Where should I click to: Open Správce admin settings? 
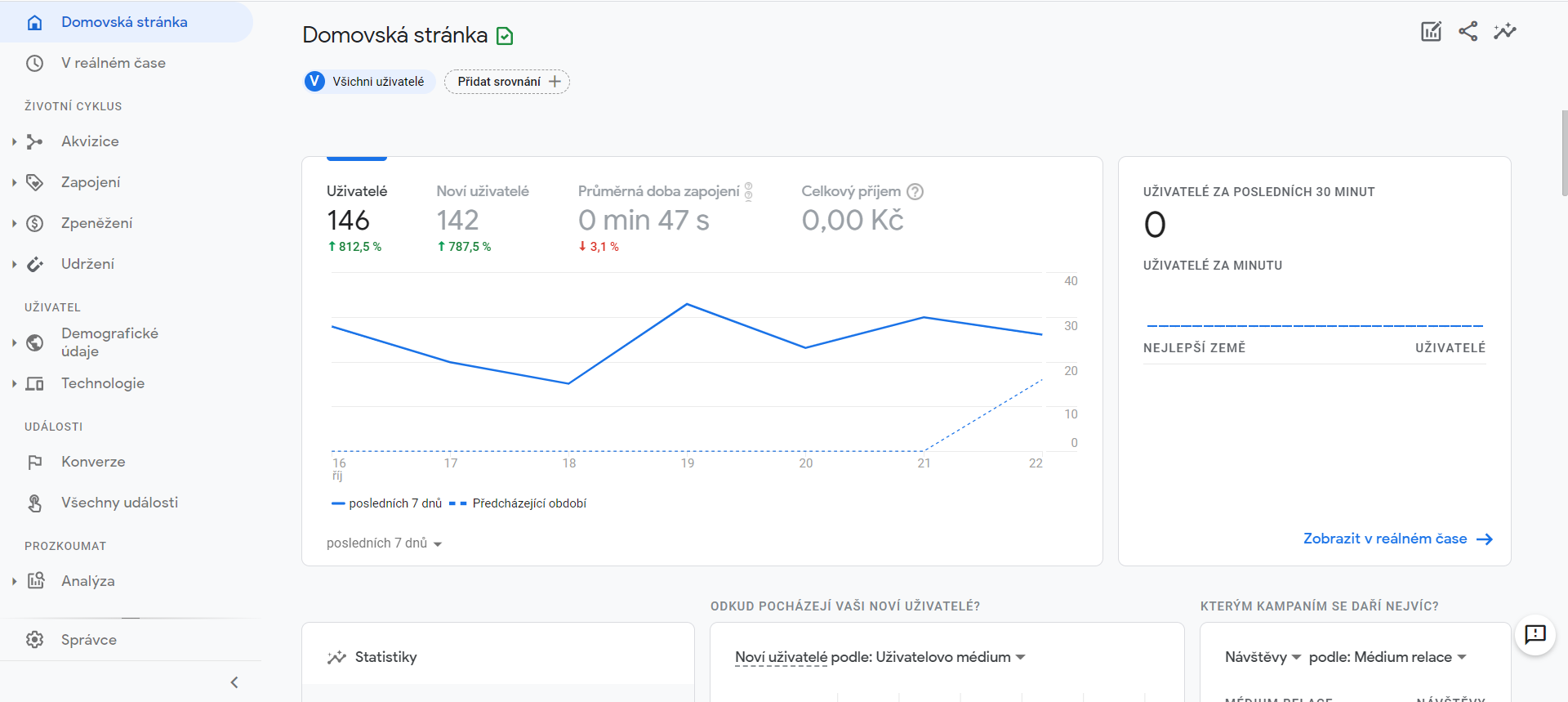pyautogui.click(x=89, y=640)
